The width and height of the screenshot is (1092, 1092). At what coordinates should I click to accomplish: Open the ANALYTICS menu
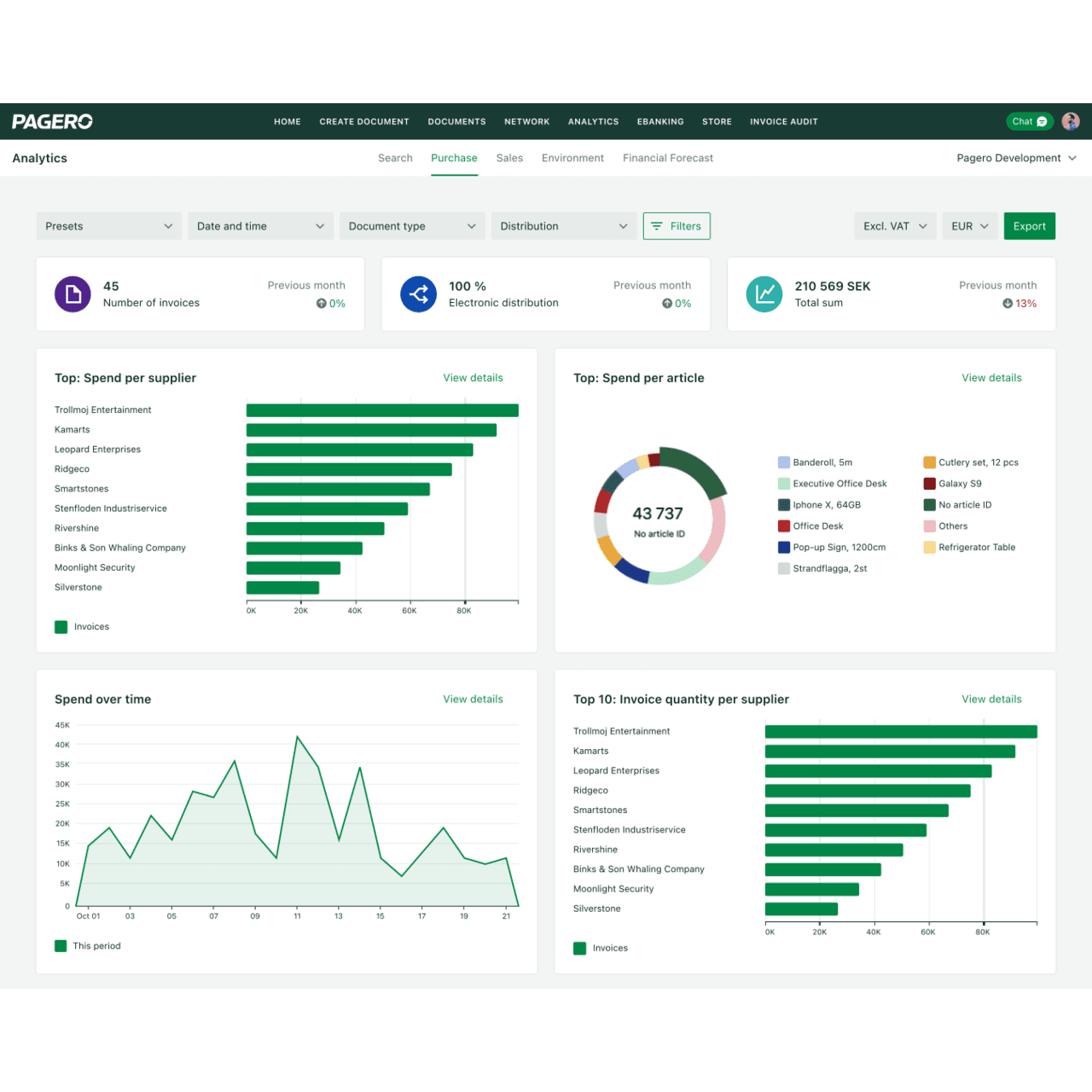594,122
